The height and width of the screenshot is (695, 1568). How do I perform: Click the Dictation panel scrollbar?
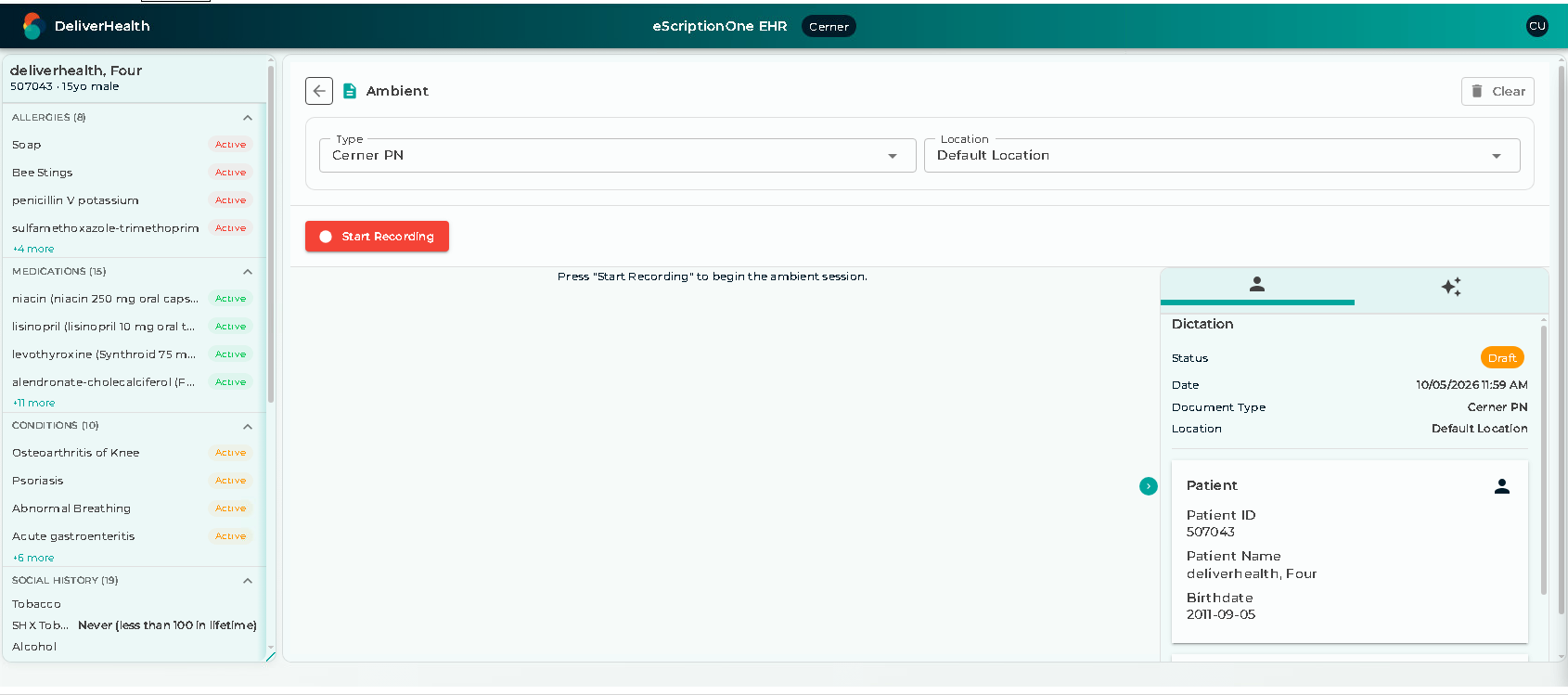pyautogui.click(x=1544, y=459)
